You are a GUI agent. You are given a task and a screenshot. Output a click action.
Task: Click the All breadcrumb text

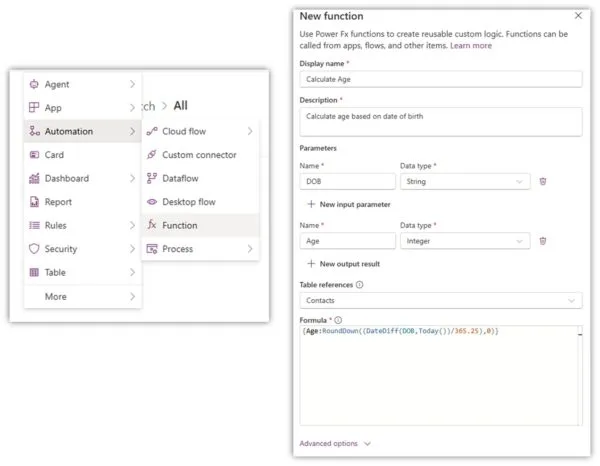(181, 106)
